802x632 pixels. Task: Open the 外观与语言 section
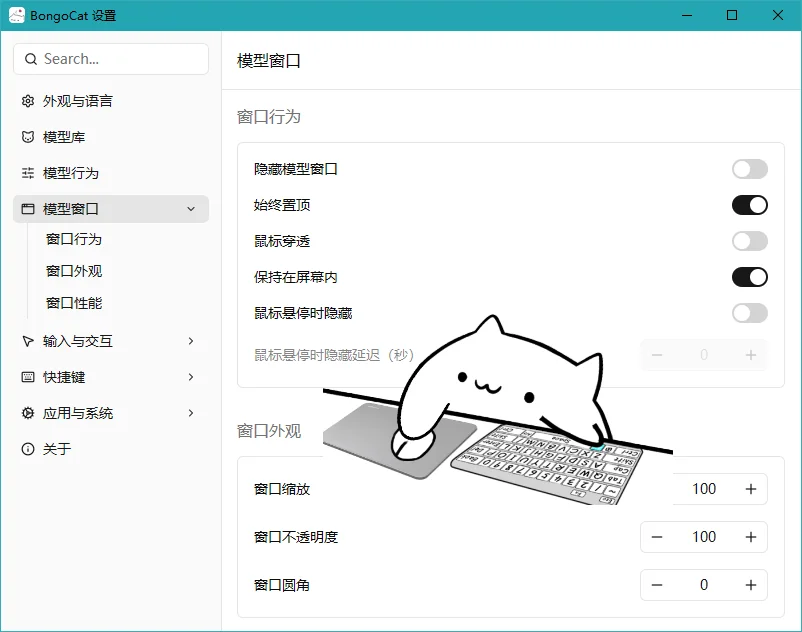(111, 101)
